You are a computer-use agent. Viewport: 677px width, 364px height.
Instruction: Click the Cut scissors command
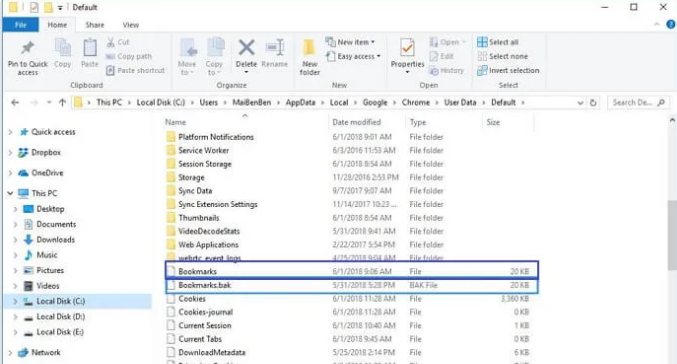click(x=118, y=42)
